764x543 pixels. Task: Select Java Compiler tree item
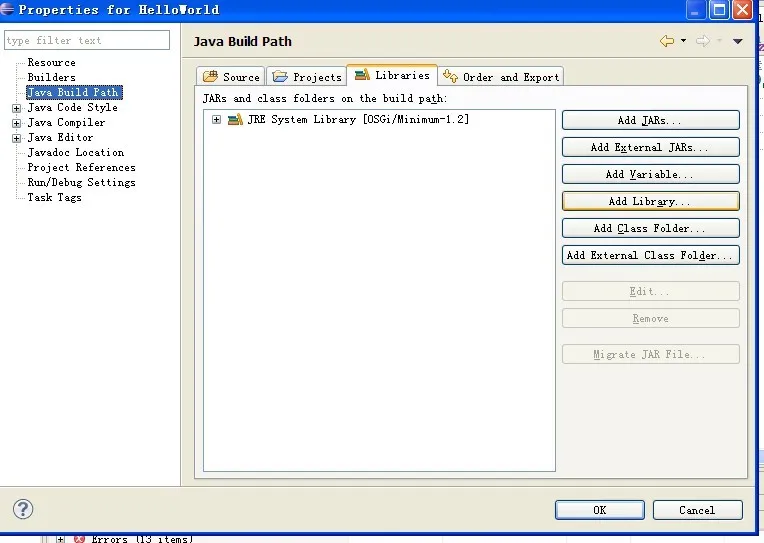coord(66,122)
